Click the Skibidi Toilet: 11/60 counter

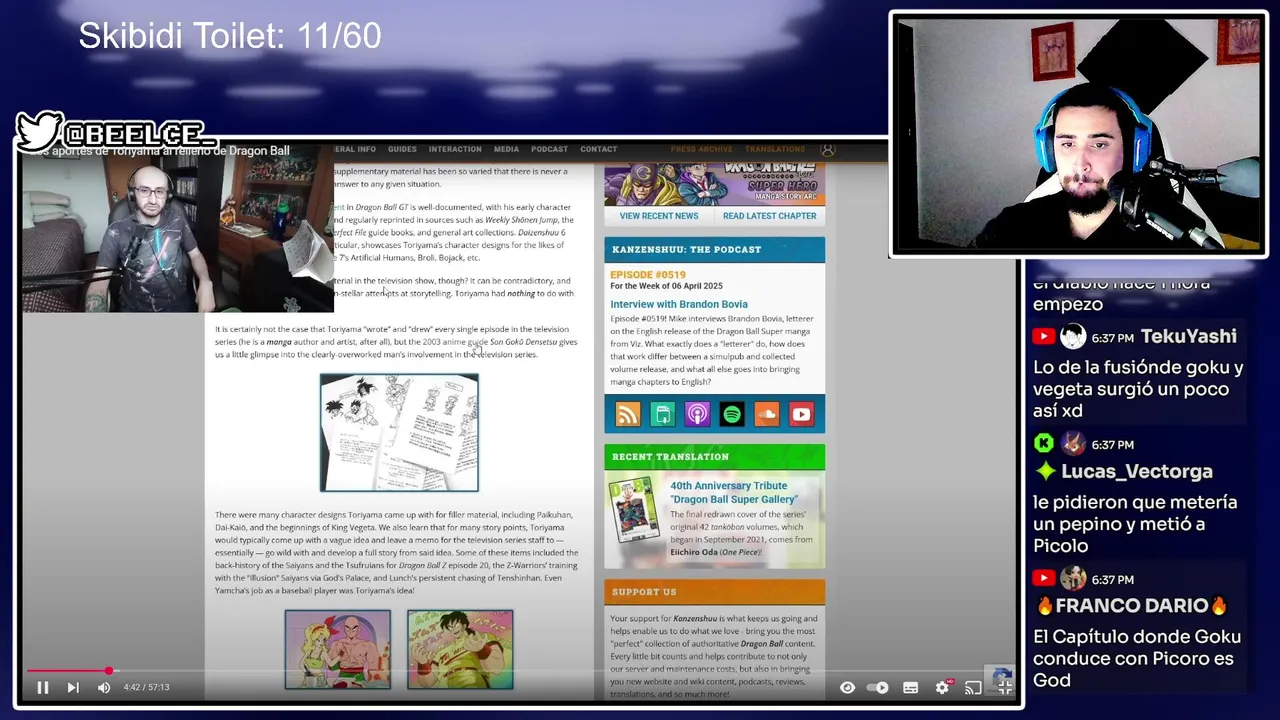(230, 36)
